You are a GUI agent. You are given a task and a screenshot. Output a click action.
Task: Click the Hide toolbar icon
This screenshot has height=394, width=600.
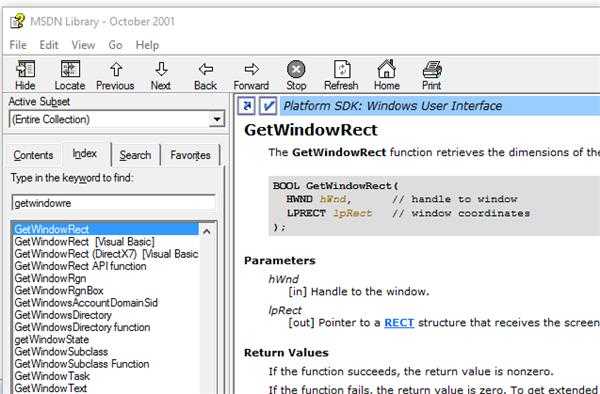pyautogui.click(x=25, y=75)
